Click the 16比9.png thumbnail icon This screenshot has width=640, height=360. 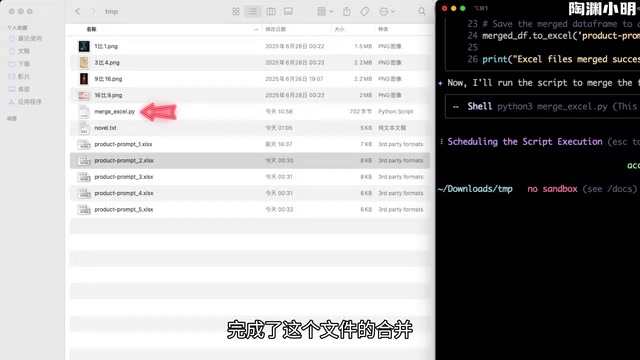pyautogui.click(x=84, y=95)
